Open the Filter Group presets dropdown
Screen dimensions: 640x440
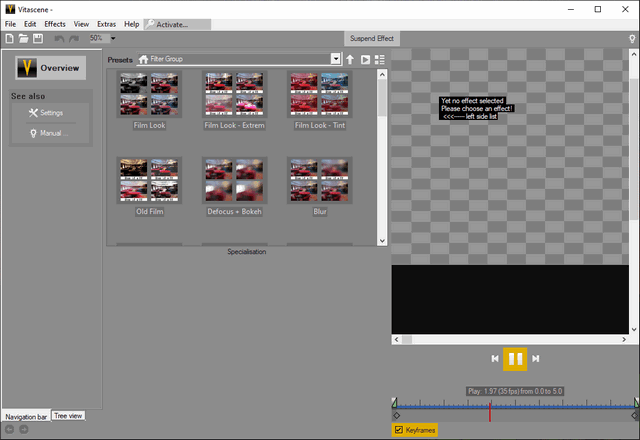coord(336,59)
